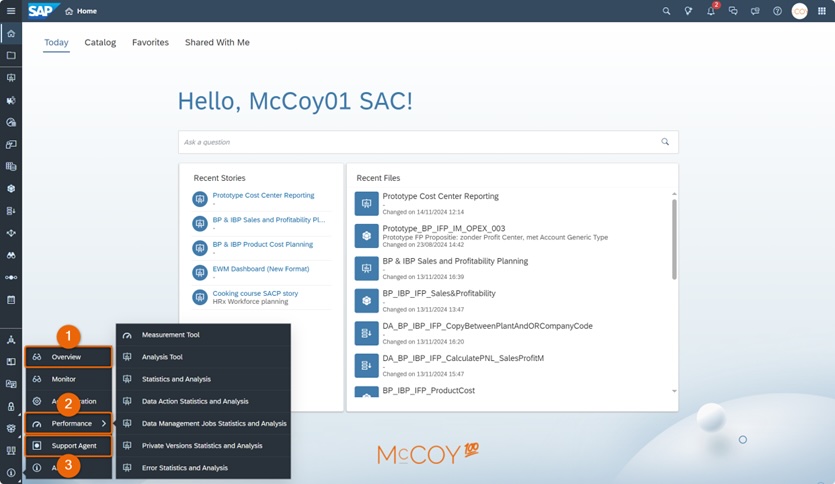
Task: Click the Measurement Tool gauge icon
Action: coord(127,335)
